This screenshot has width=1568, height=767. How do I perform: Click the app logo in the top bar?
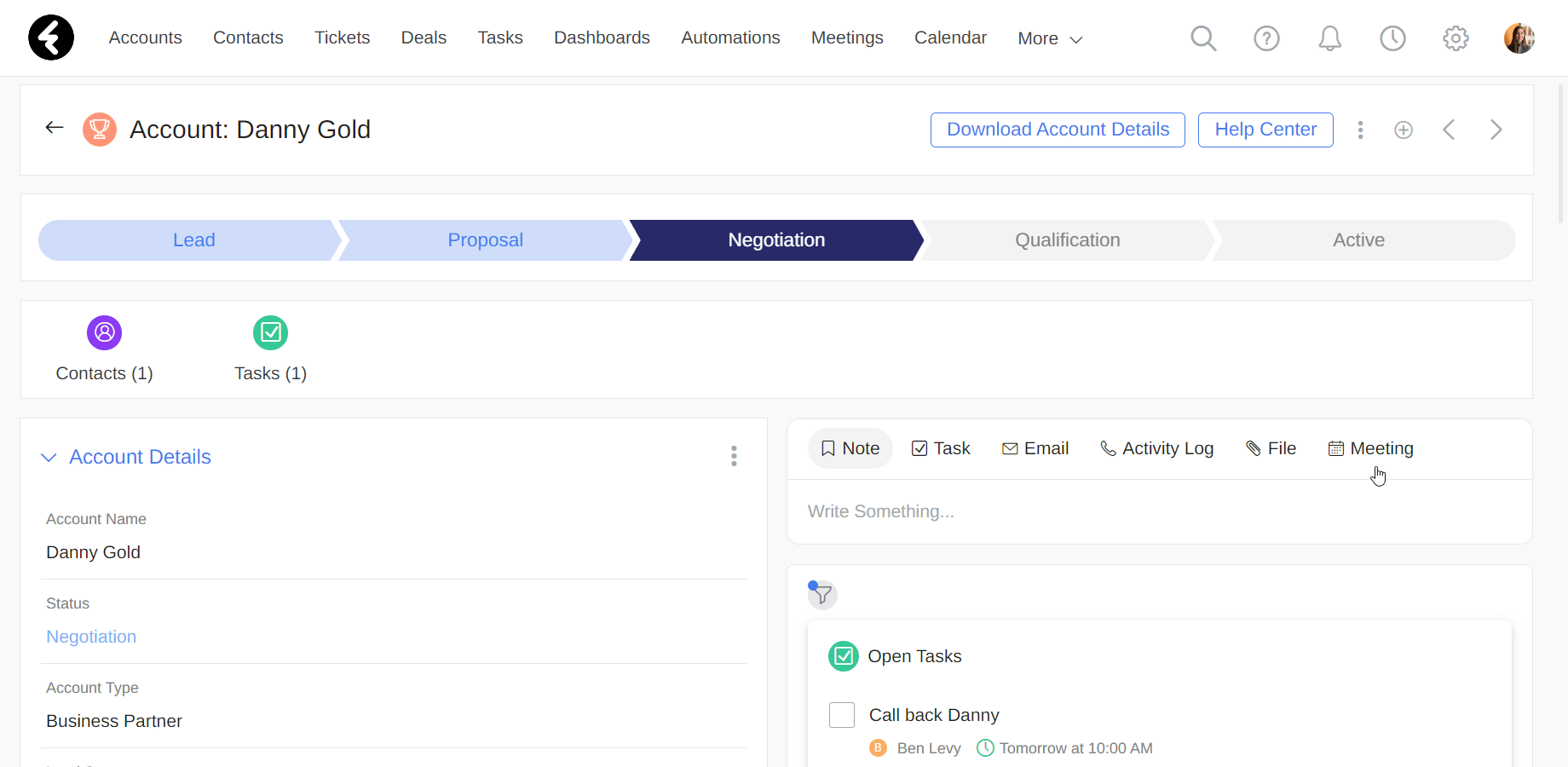(x=51, y=37)
